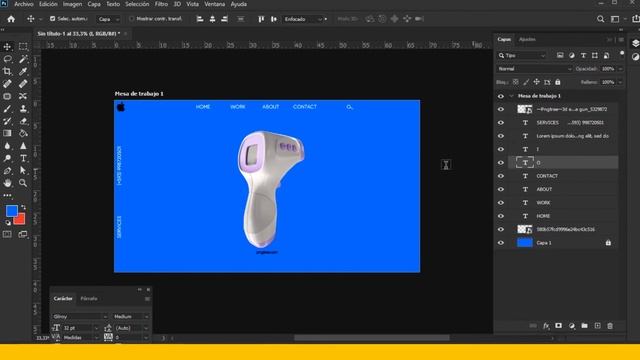The image size is (640, 360).
Task: Select the Zoom magnifier tool in toolbox
Action: (x=23, y=183)
